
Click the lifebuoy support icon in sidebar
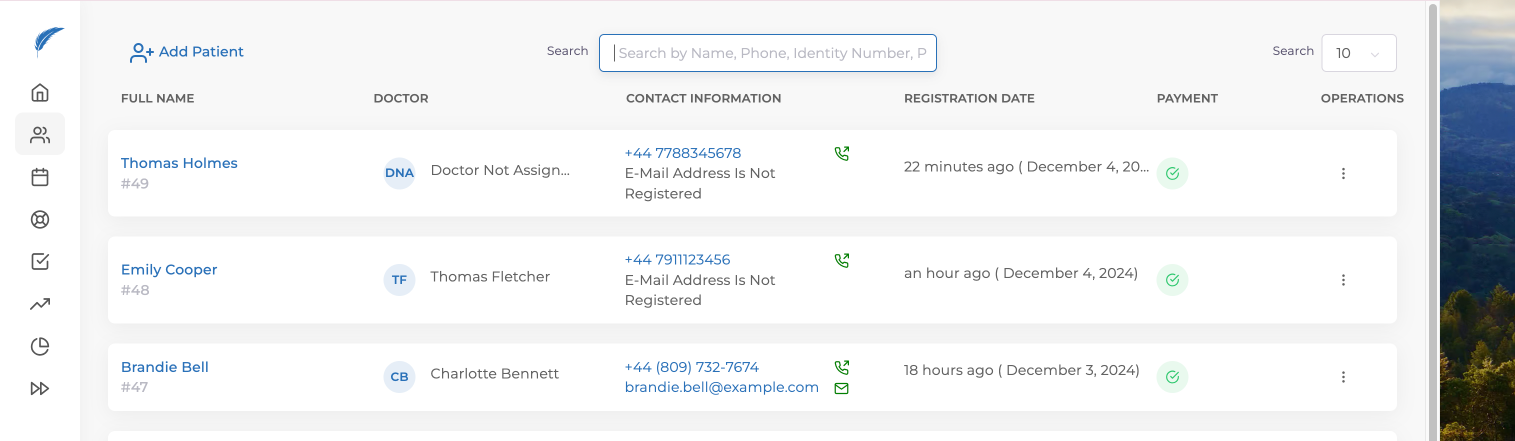(40, 220)
